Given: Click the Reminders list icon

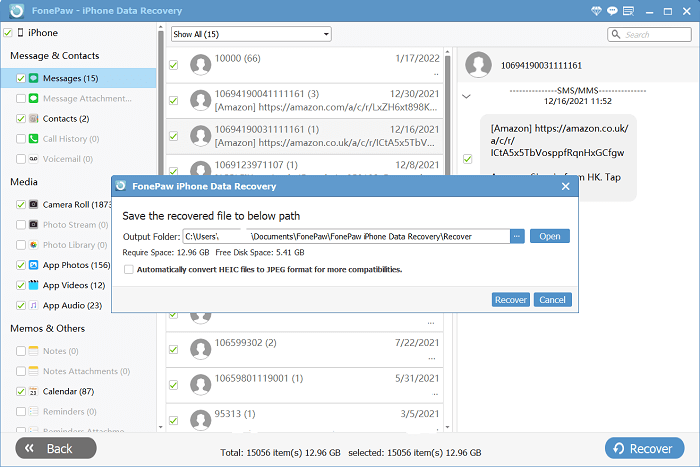Looking at the screenshot, I should 33,411.
